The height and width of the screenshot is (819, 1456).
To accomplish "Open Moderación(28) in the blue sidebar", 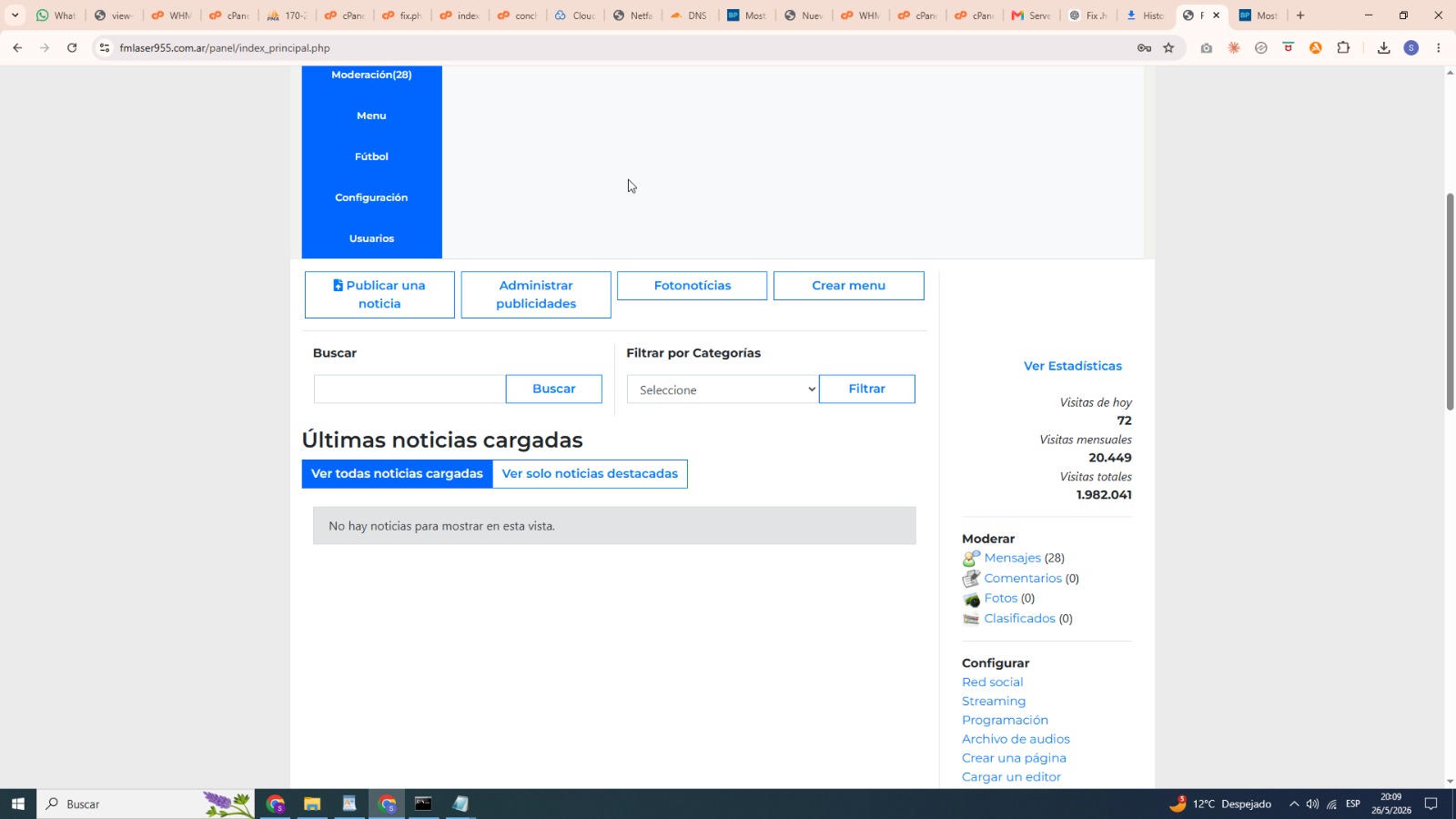I will point(371,75).
